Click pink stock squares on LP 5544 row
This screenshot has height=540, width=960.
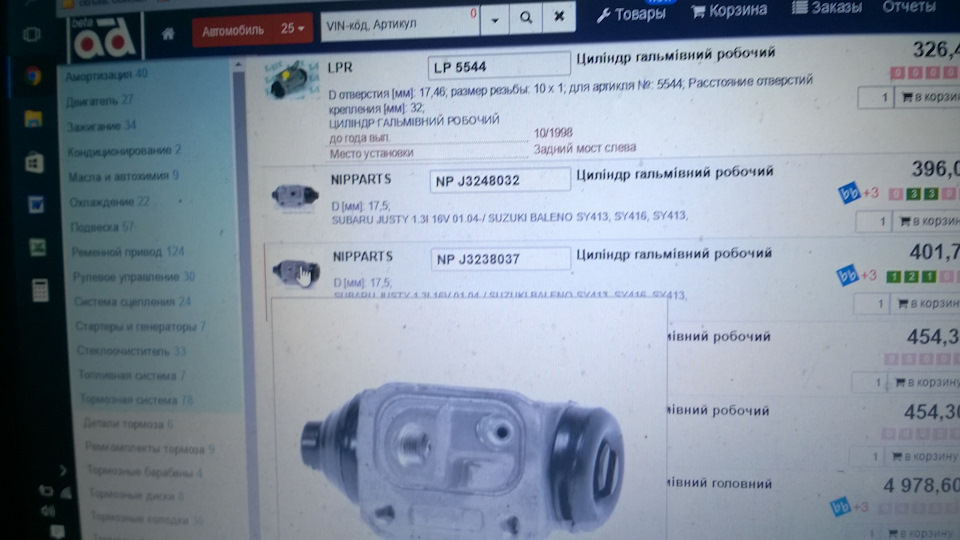(924, 73)
